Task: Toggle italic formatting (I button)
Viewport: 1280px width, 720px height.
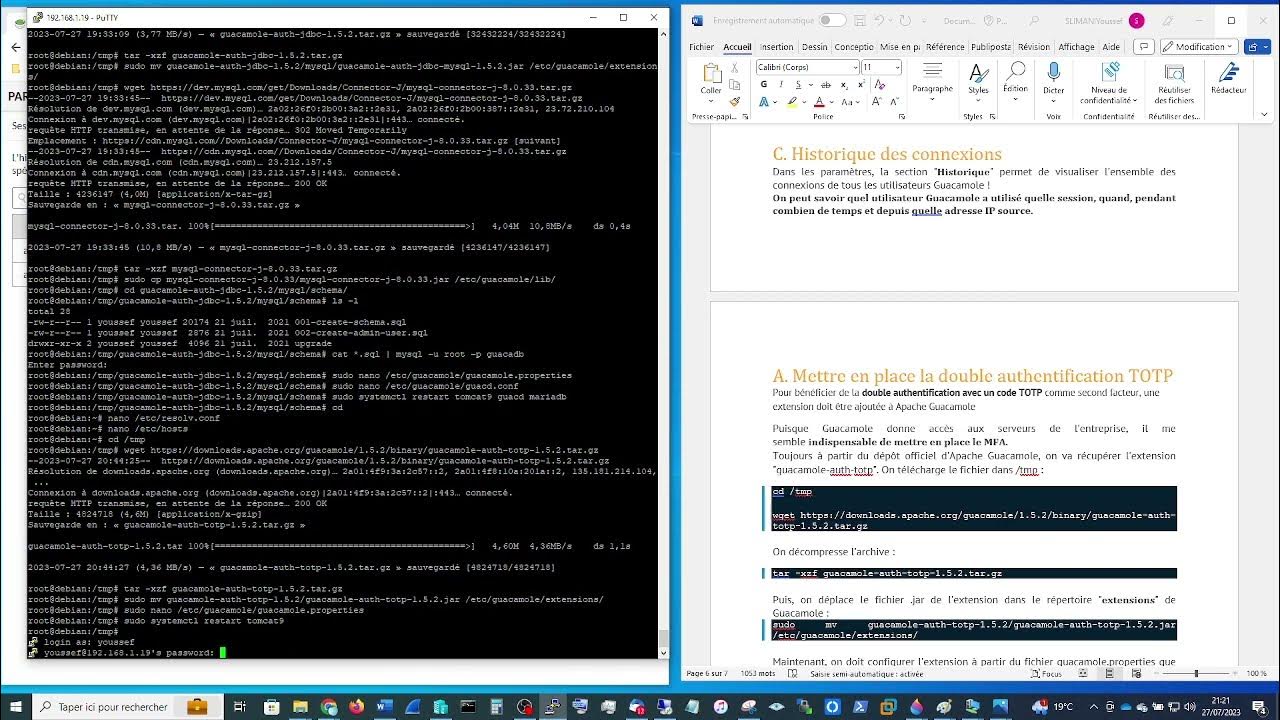Action: point(781,85)
